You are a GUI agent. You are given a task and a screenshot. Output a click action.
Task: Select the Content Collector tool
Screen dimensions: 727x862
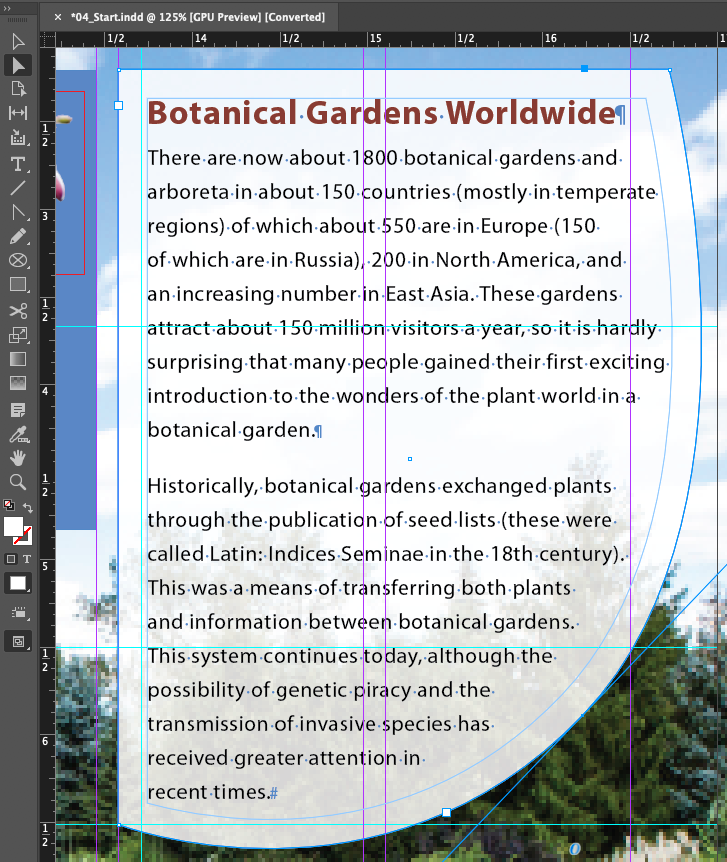pyautogui.click(x=18, y=137)
